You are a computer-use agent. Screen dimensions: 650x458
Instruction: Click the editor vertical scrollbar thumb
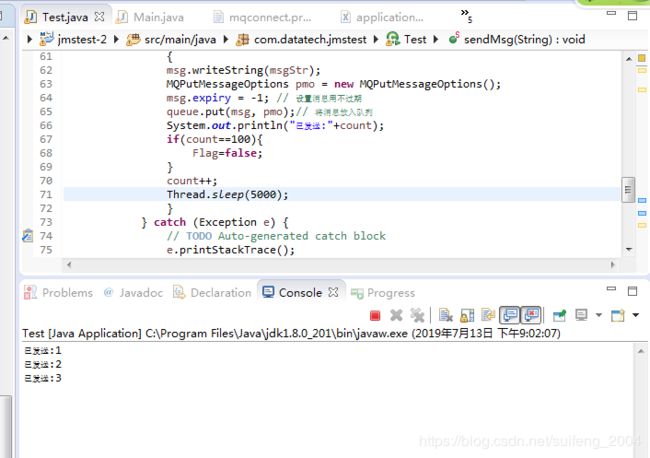pos(628,190)
